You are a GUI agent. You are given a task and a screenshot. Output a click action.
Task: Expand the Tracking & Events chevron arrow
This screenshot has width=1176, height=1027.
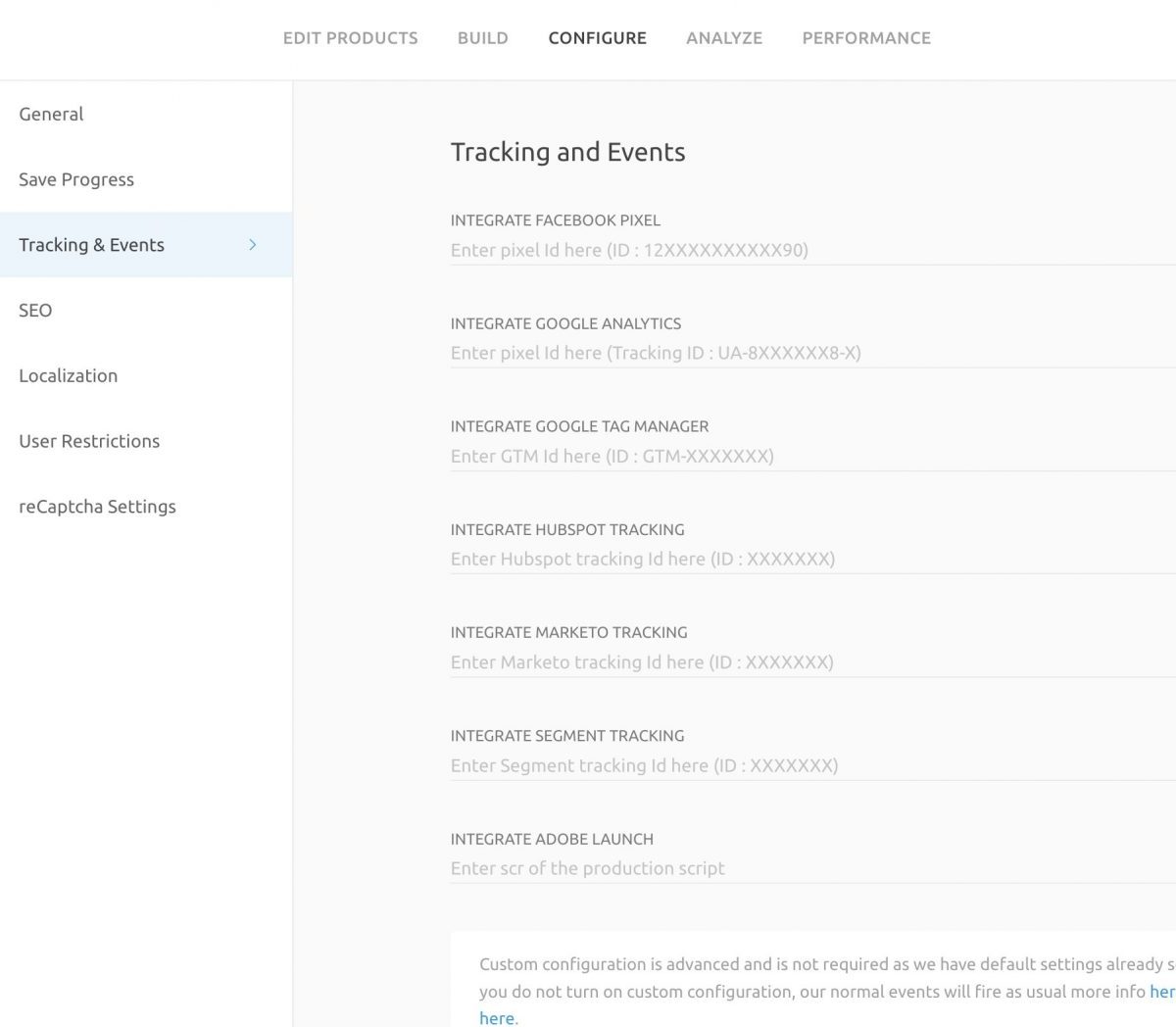click(x=252, y=245)
